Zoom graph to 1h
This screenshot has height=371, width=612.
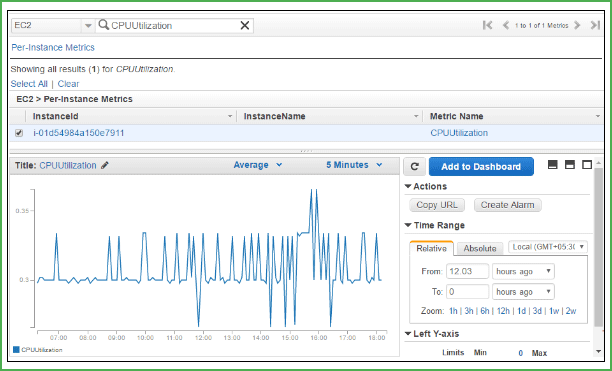coord(453,311)
